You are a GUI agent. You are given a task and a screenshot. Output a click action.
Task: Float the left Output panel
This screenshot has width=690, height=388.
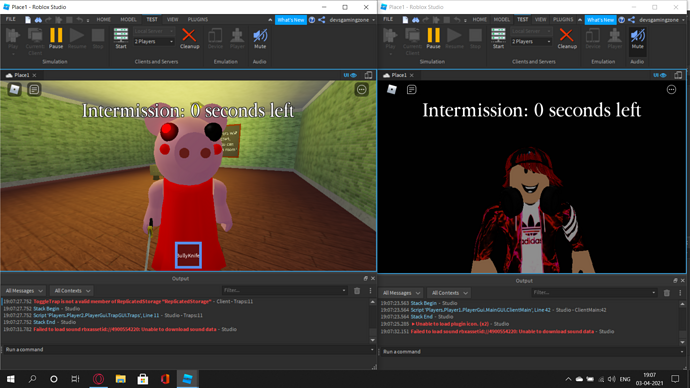[365, 278]
